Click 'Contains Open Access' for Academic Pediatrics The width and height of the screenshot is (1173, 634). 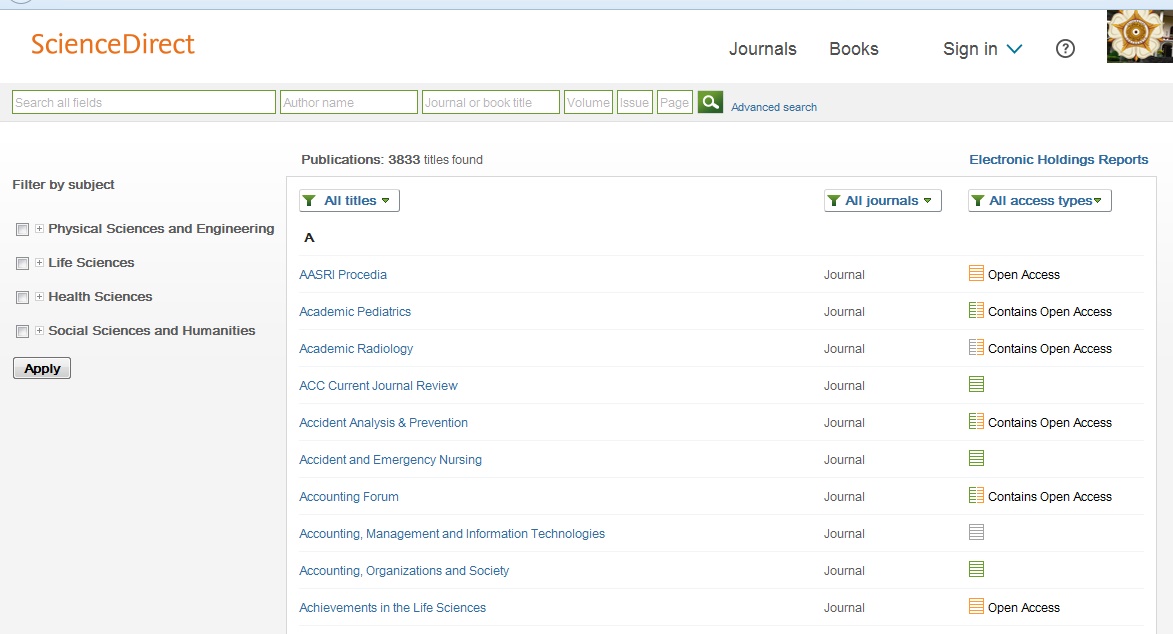pos(1050,311)
